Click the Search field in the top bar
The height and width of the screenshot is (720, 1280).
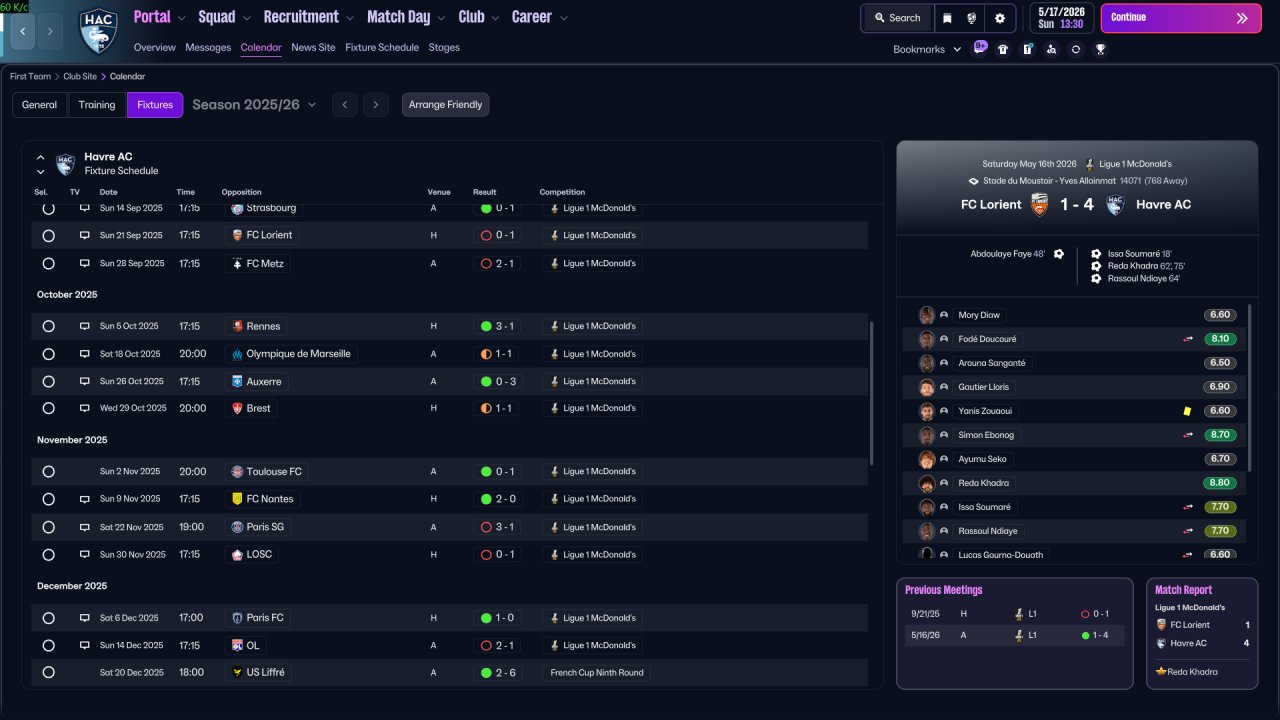tap(897, 18)
